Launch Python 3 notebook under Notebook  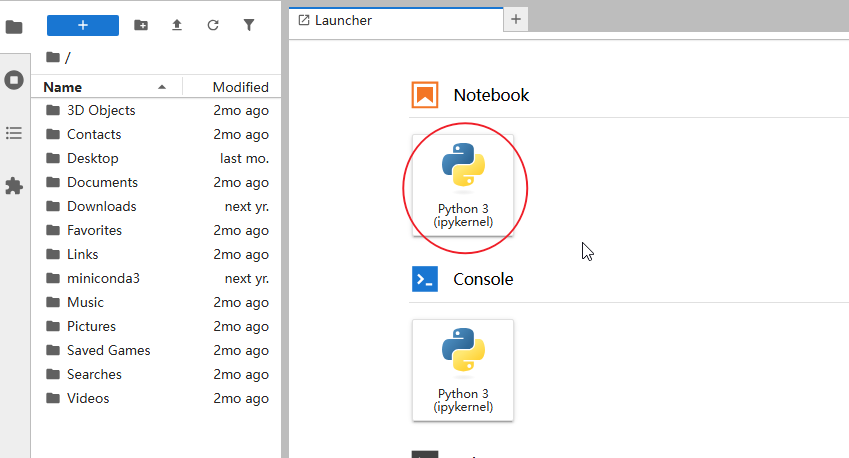click(x=463, y=185)
